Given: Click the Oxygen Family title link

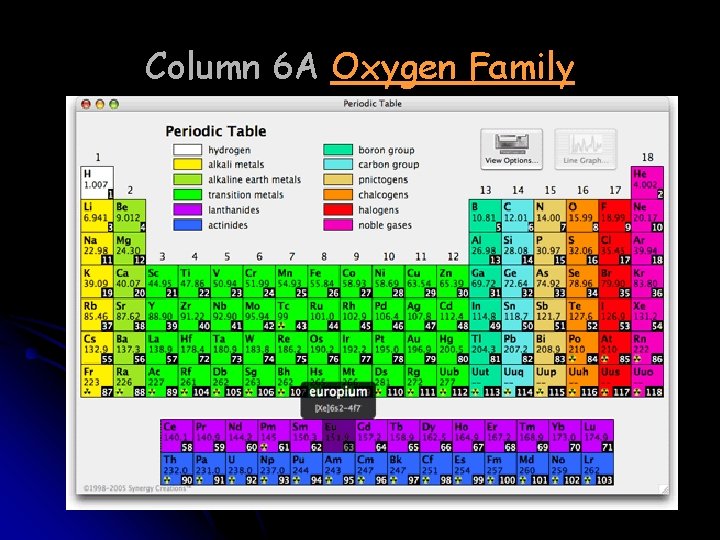Looking at the screenshot, I should [x=452, y=67].
